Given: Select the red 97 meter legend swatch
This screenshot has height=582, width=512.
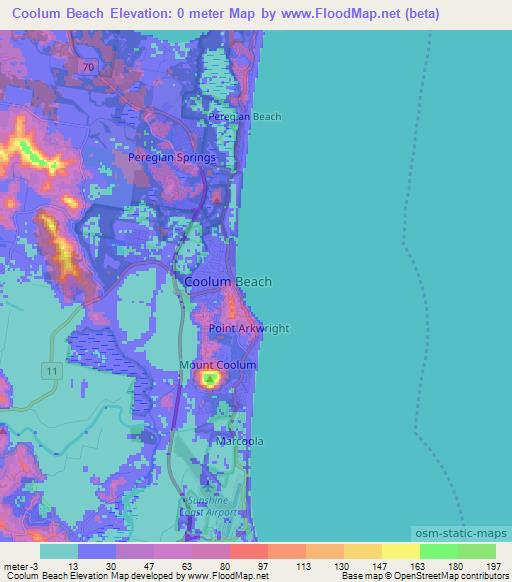Looking at the screenshot, I should (x=249, y=551).
